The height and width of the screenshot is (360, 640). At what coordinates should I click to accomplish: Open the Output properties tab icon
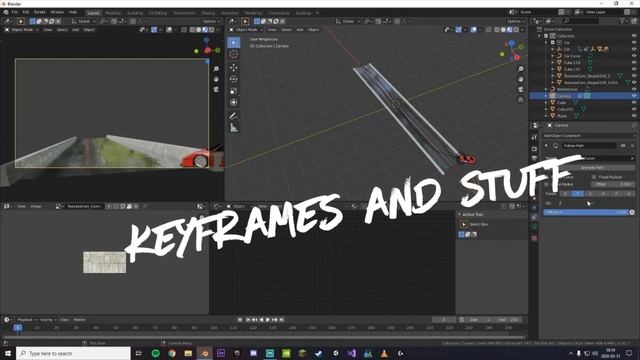point(534,158)
